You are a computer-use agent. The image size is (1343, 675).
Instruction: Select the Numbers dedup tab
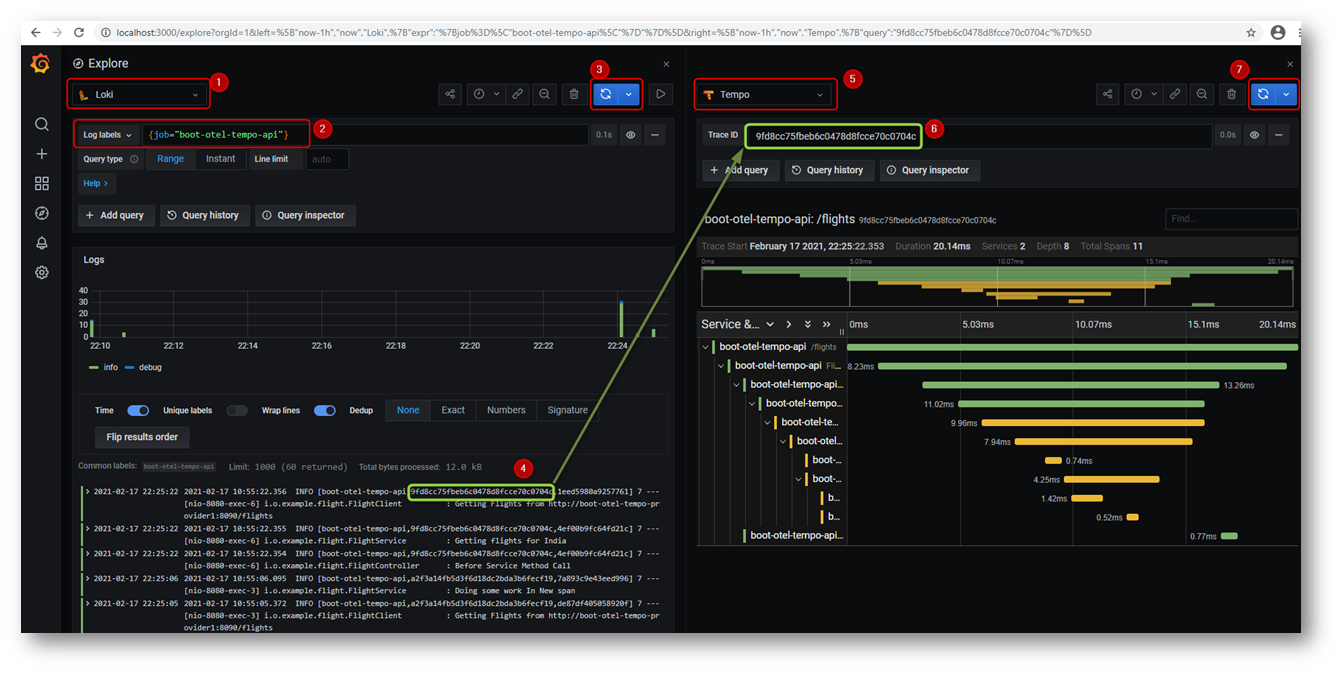[506, 410]
